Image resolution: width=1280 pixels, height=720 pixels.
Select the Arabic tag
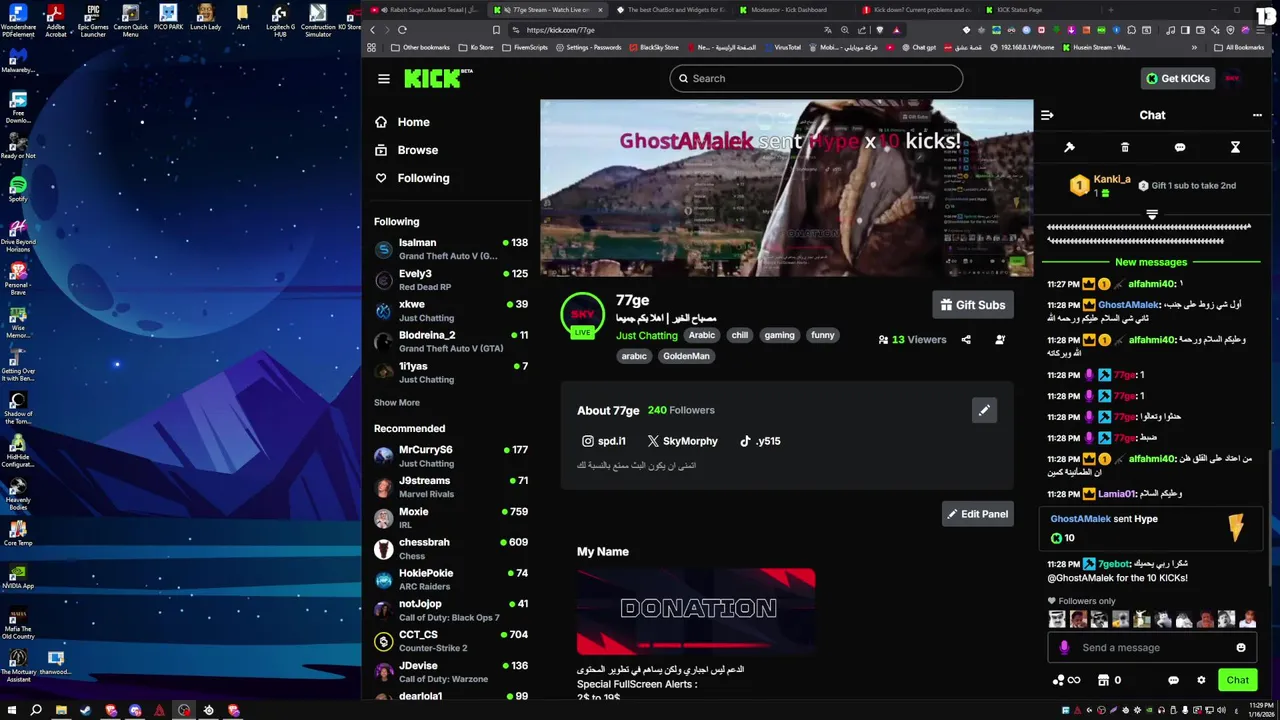pos(702,335)
